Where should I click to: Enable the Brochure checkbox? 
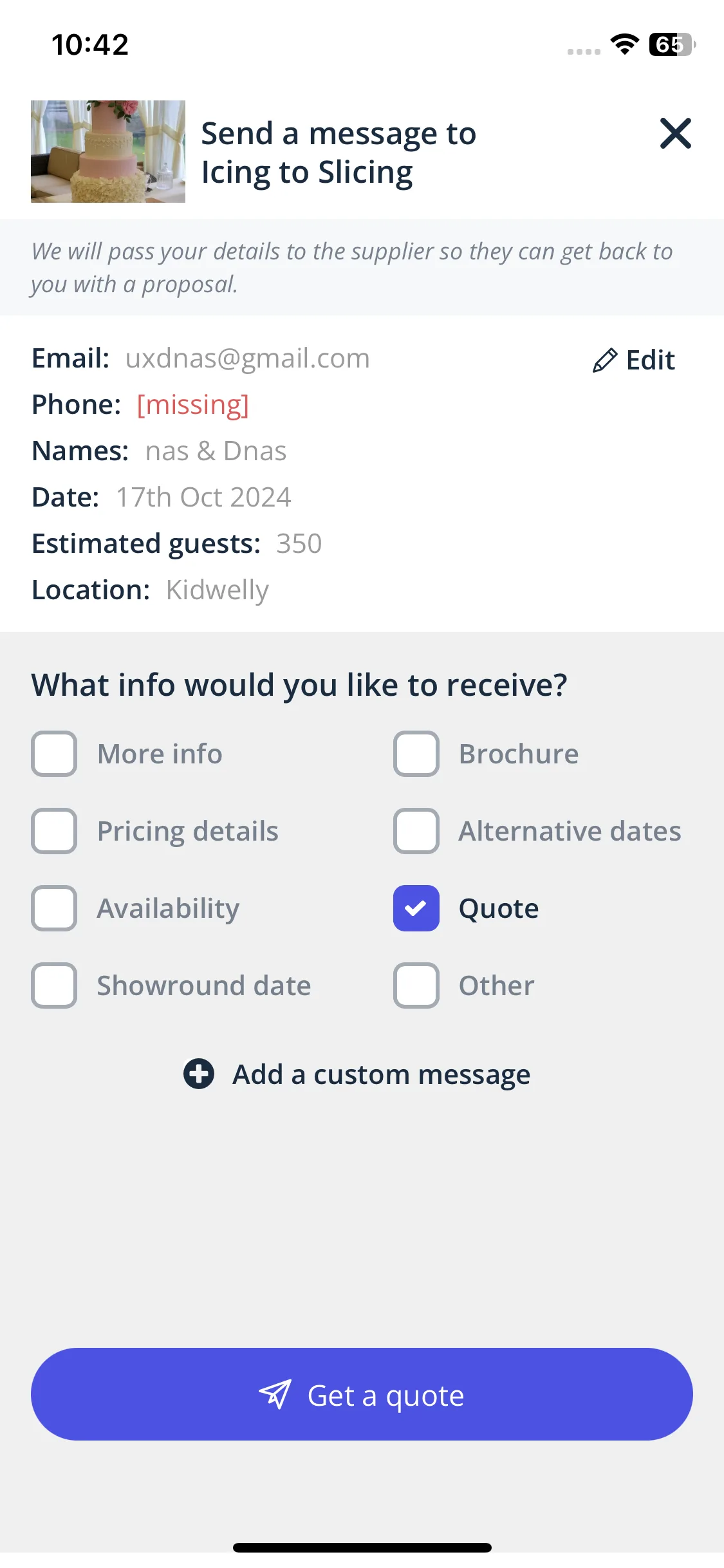point(416,754)
